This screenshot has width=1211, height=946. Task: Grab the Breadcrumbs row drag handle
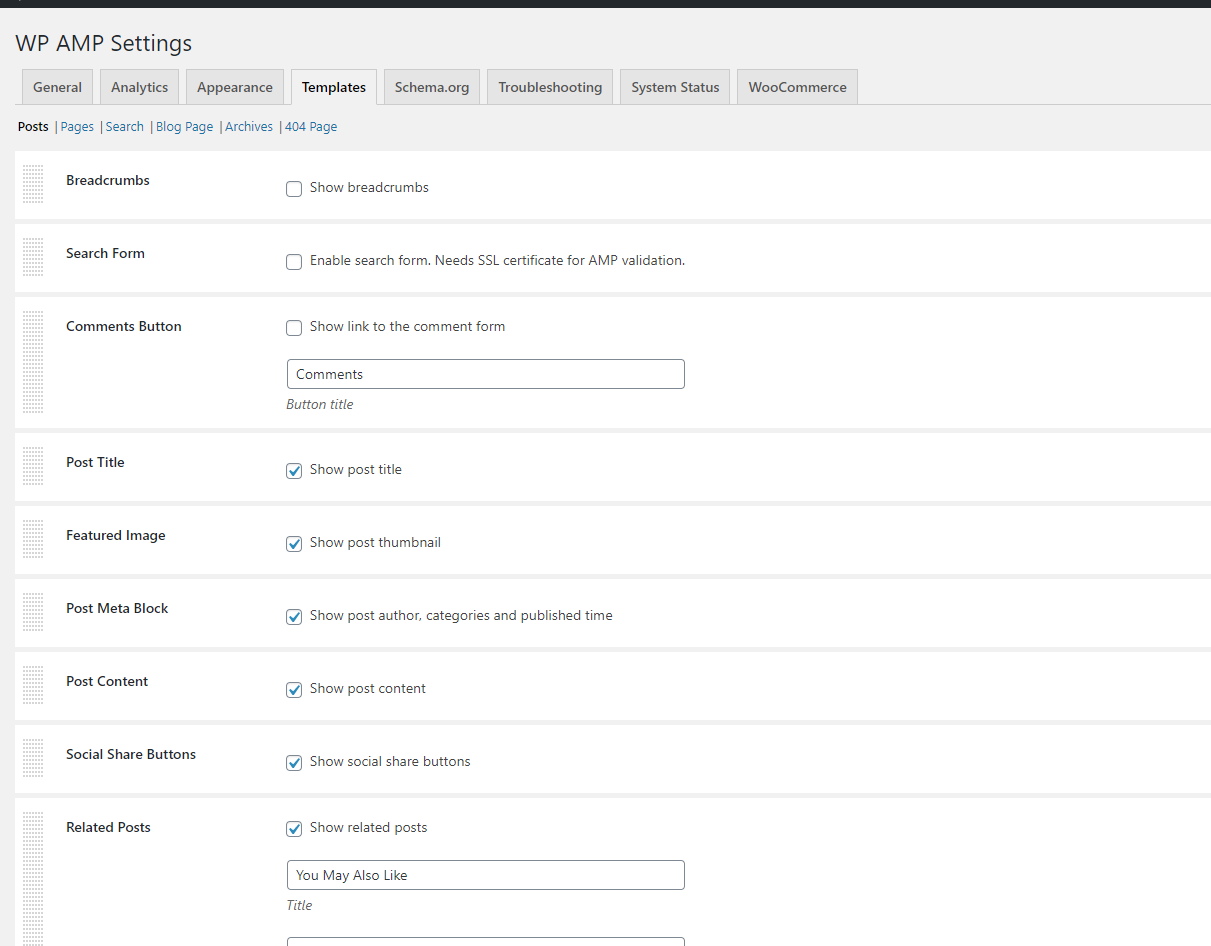33,184
